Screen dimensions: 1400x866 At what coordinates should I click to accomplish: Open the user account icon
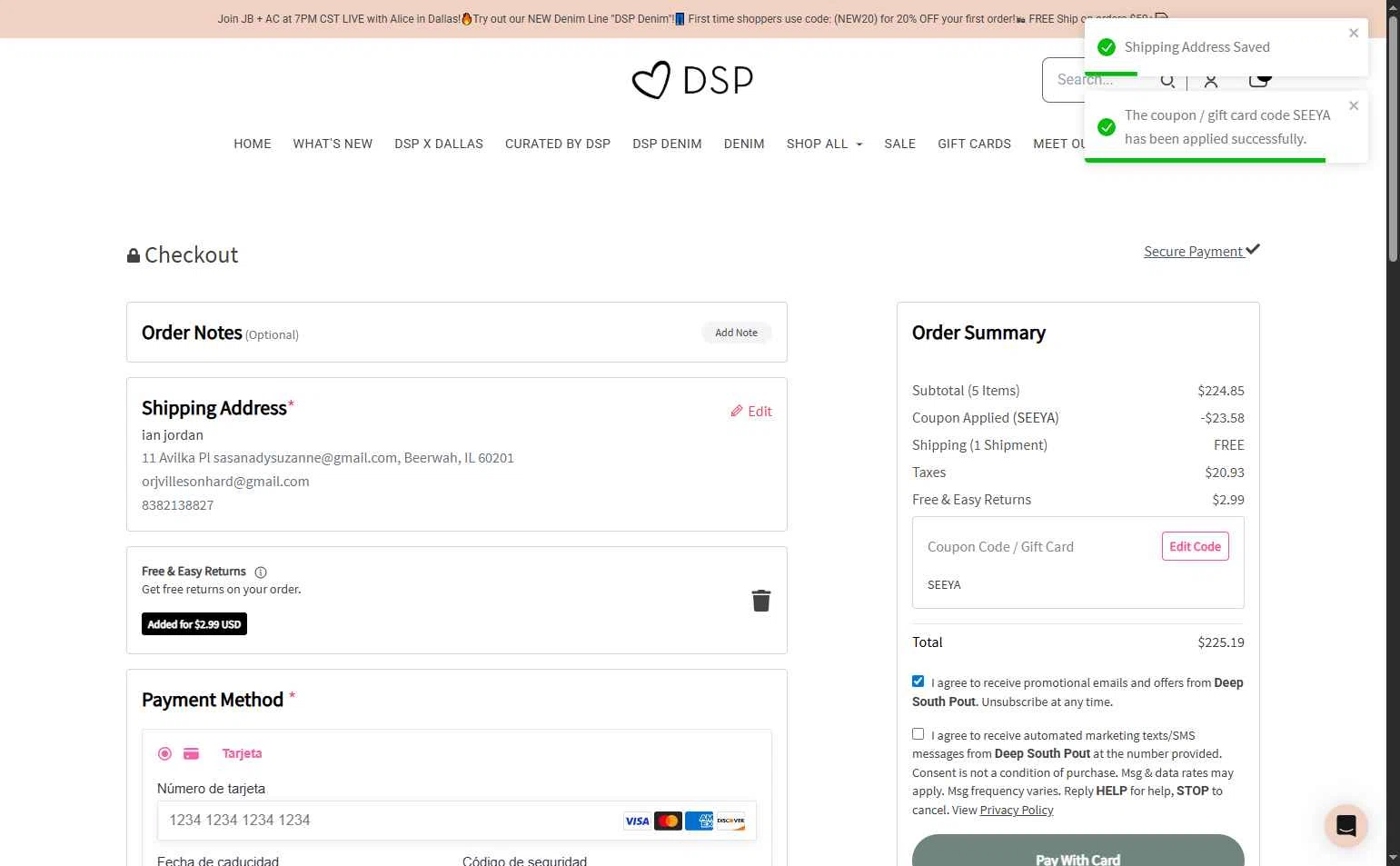pos(1211,81)
